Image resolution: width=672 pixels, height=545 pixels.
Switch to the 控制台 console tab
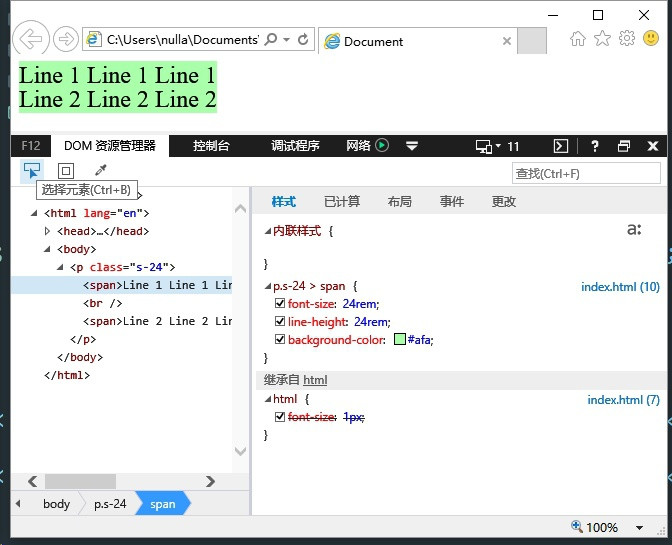coord(211,146)
